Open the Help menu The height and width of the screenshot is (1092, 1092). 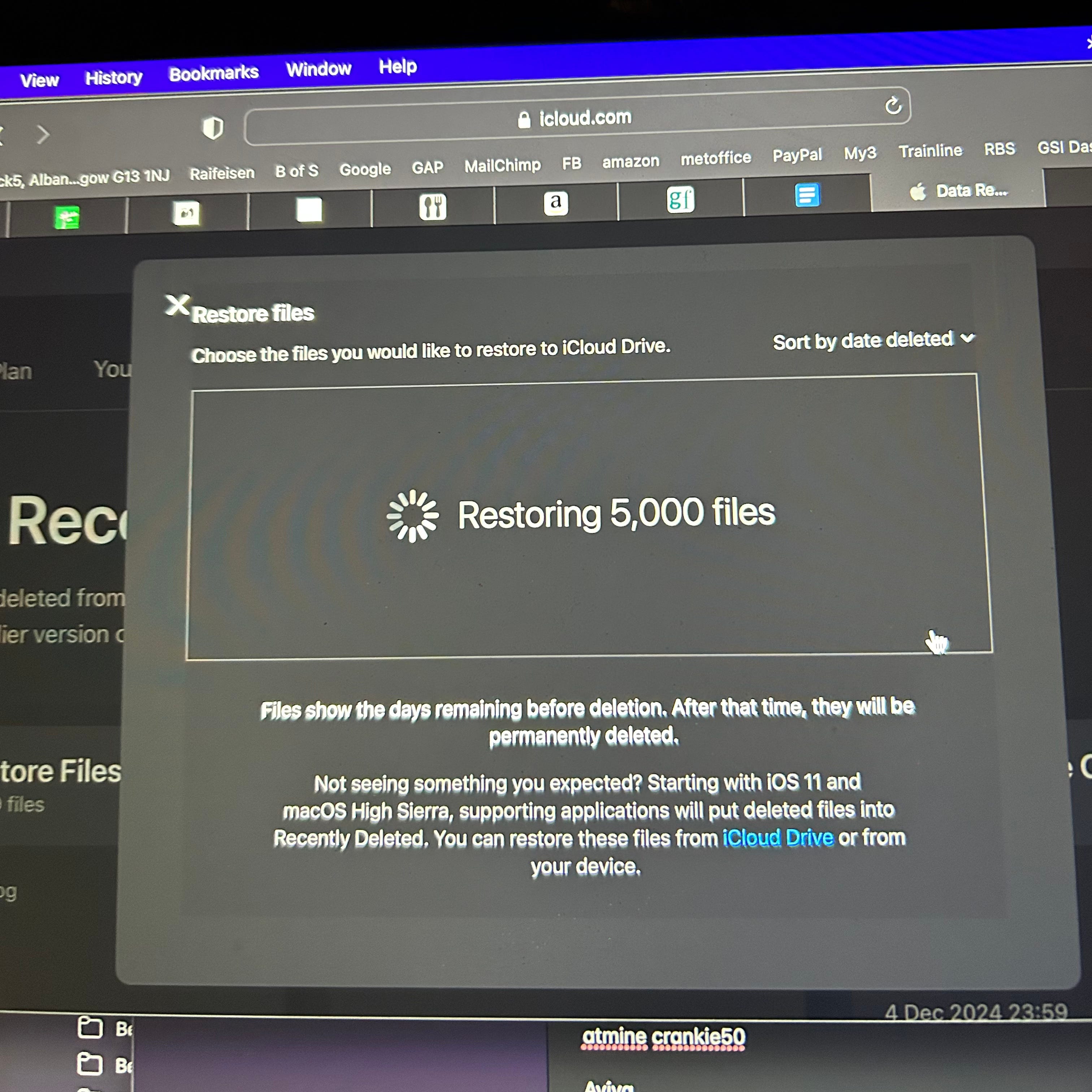pyautogui.click(x=397, y=67)
